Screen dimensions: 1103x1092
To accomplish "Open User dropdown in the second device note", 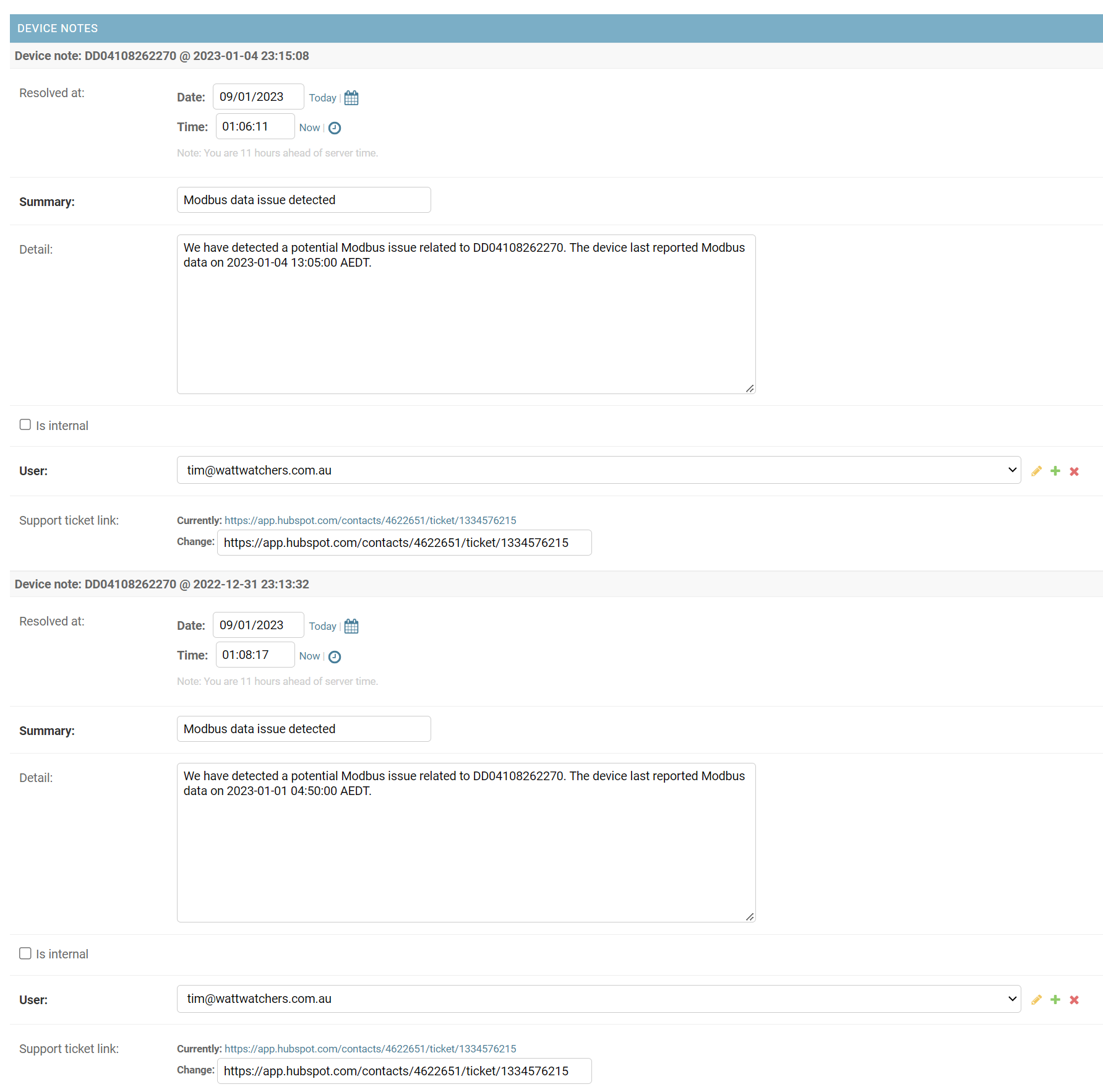I will (598, 999).
